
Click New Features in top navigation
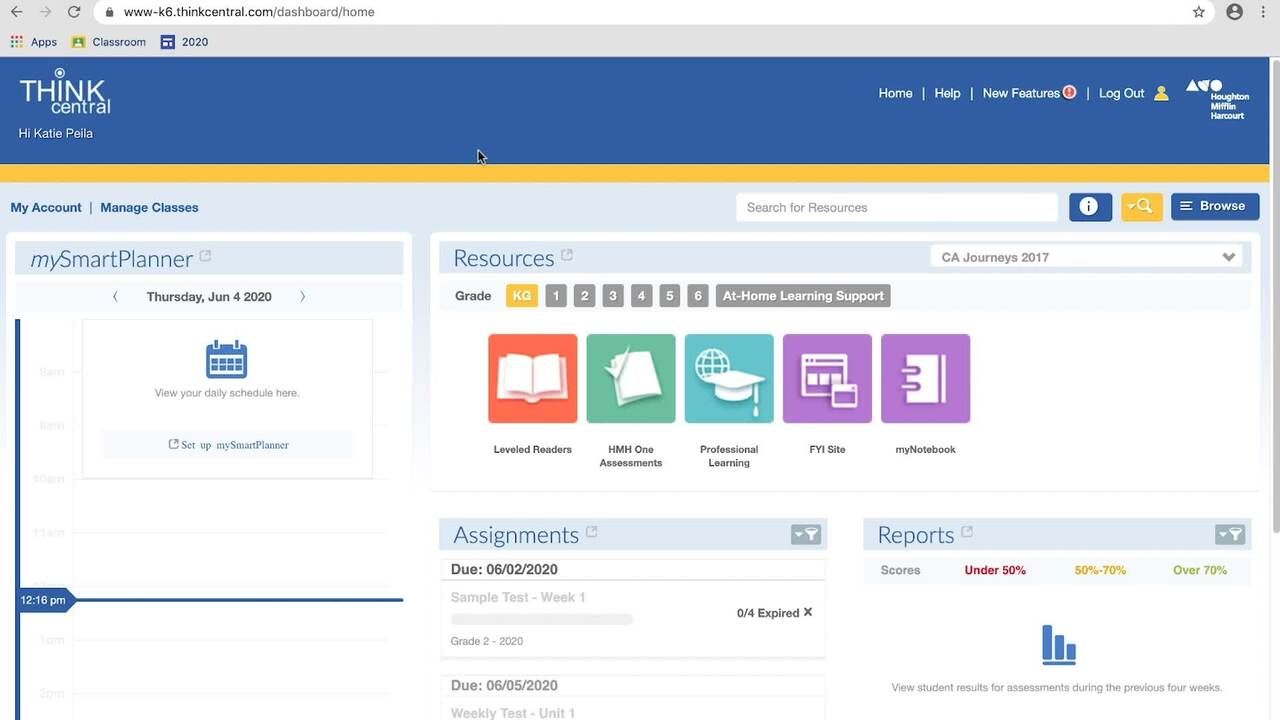pyautogui.click(x=1021, y=93)
